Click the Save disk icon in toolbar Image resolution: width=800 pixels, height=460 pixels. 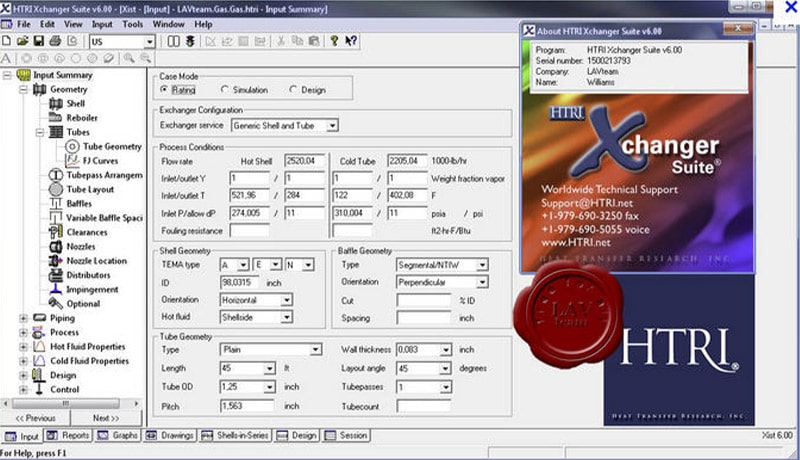(38, 41)
